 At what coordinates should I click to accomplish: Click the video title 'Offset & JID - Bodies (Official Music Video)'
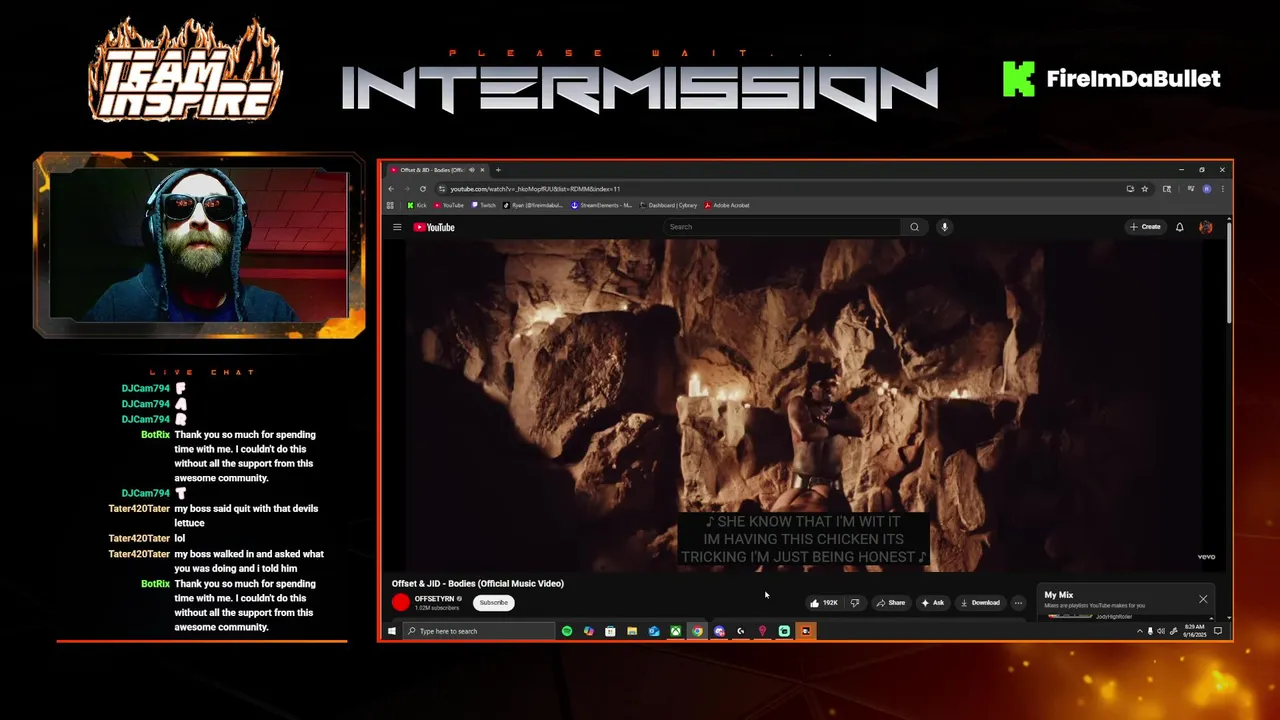click(x=478, y=583)
